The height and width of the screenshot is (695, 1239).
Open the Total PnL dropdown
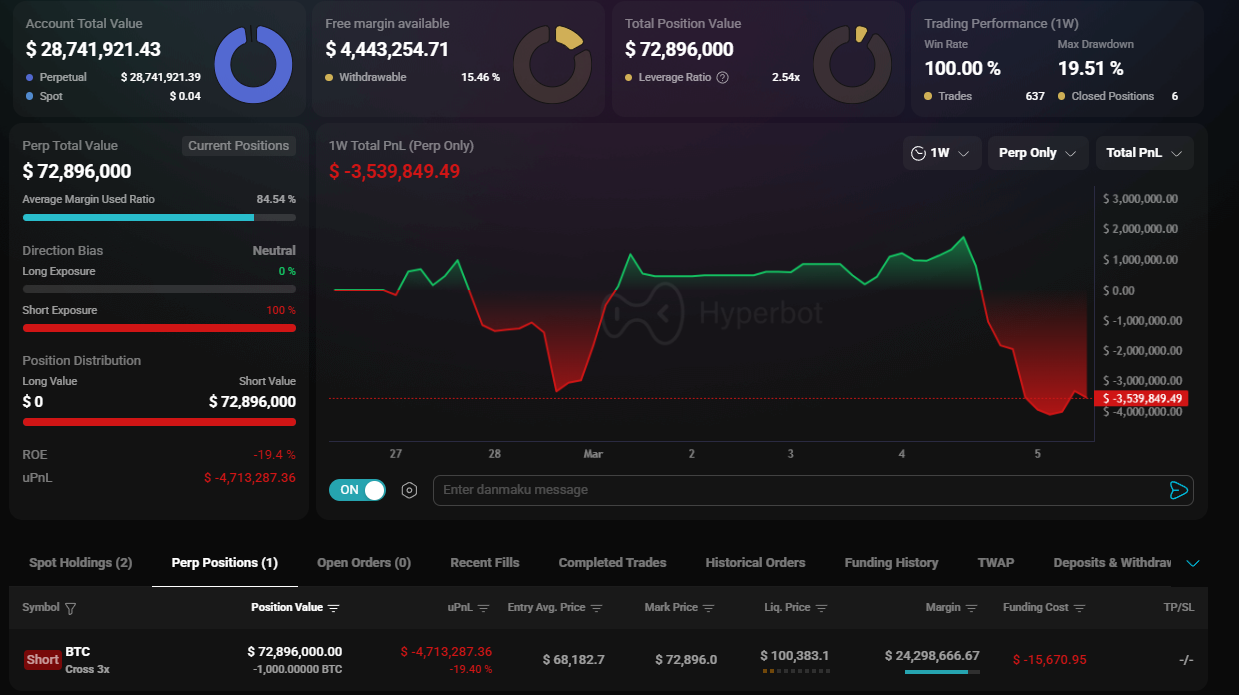tap(1144, 153)
